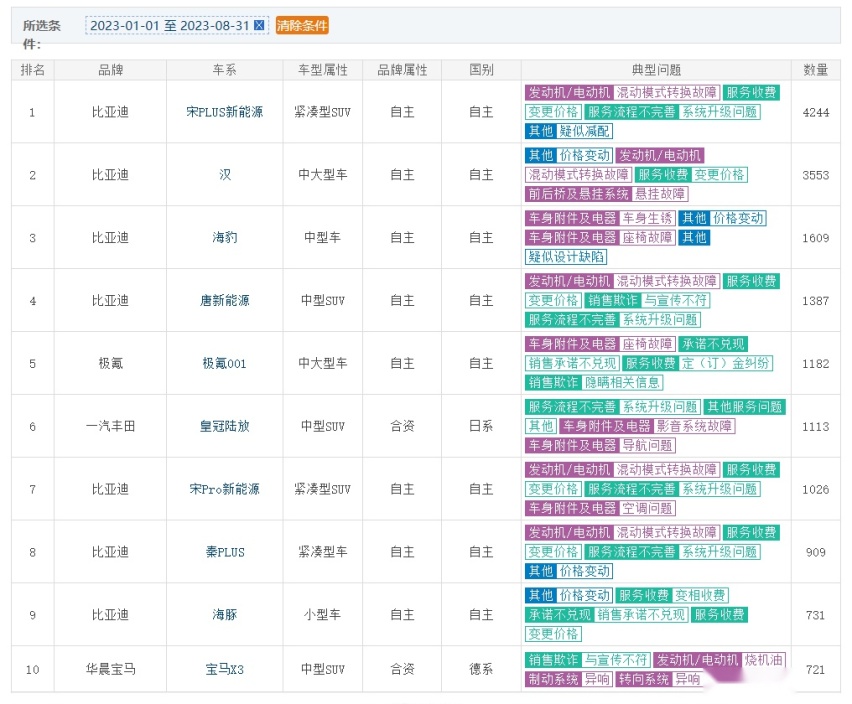This screenshot has height=704, width=852.
Task: Click the 导航问题 issue tag
Action: pyautogui.click(x=647, y=445)
